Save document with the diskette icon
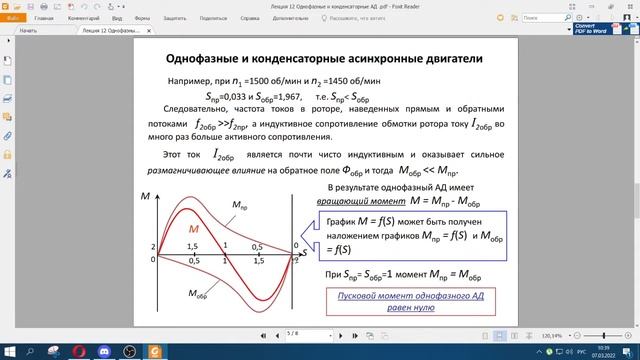 point(31,7)
